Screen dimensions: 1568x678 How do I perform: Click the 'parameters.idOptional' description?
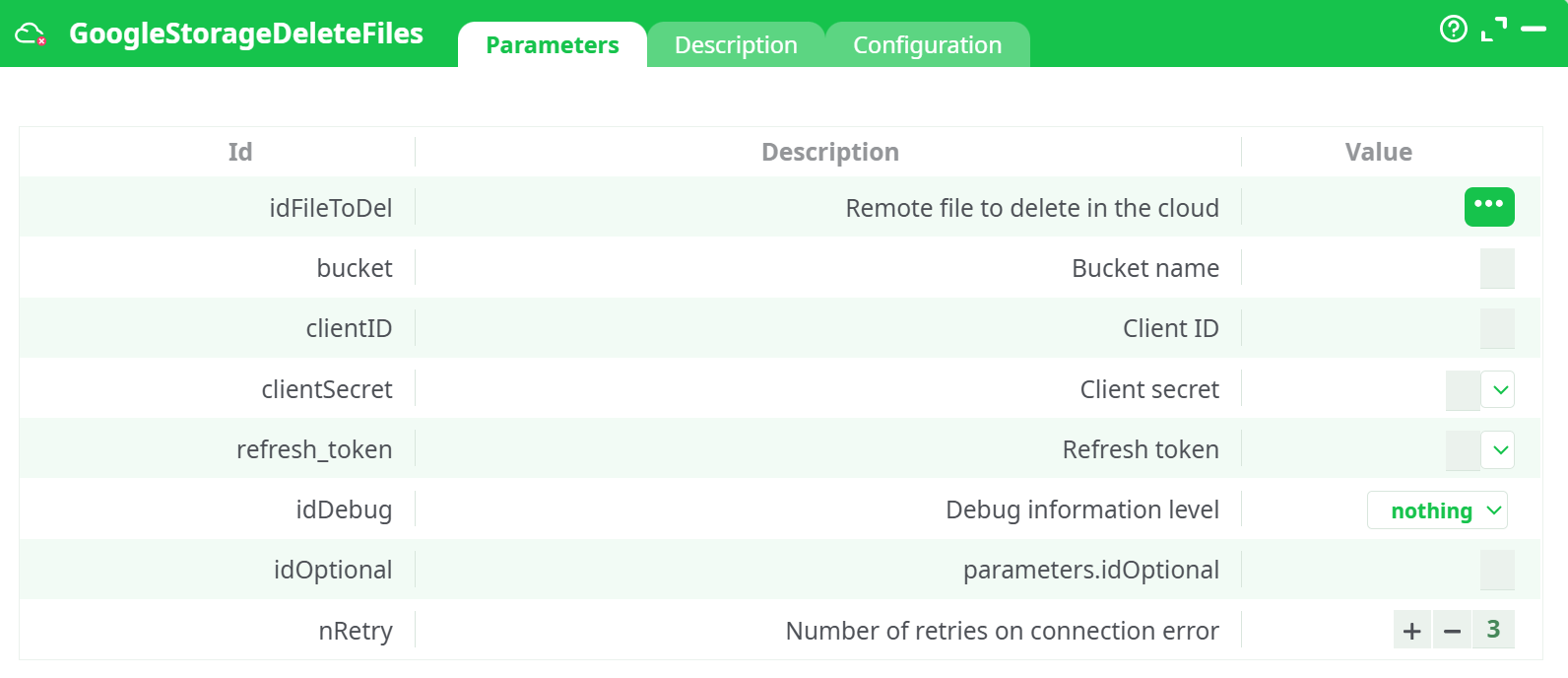tap(1091, 570)
